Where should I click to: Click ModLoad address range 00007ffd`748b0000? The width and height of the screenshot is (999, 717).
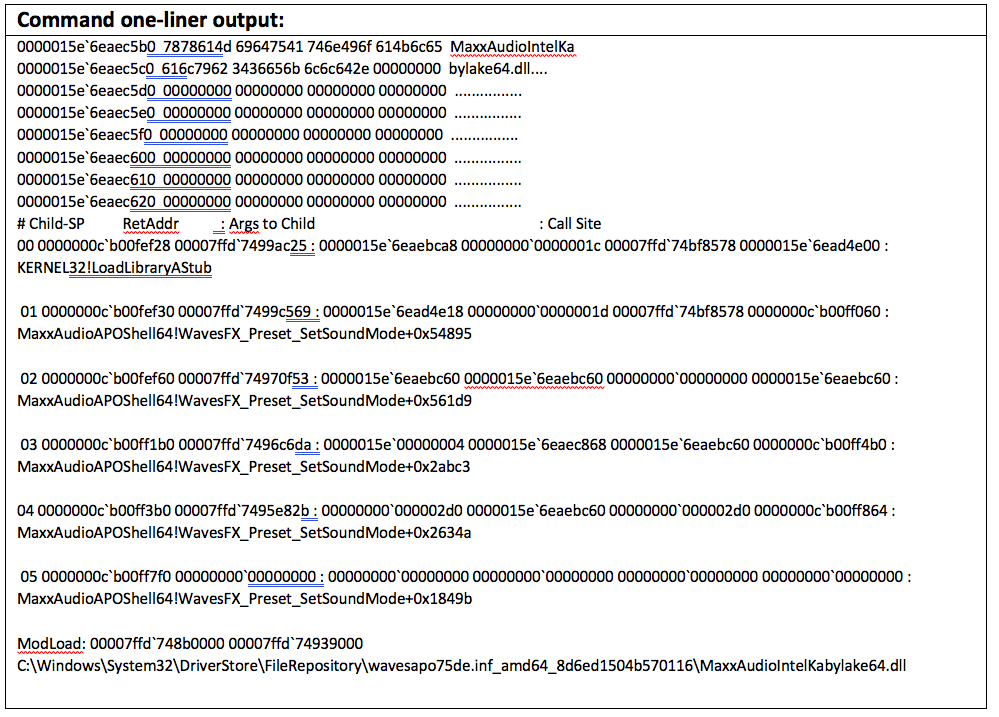pos(157,644)
